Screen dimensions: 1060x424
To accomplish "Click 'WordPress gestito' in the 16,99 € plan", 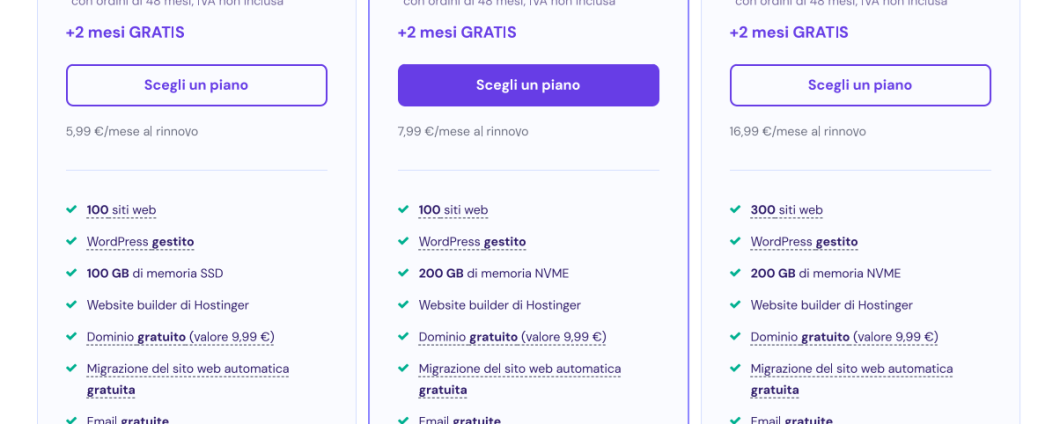I will (x=804, y=242).
